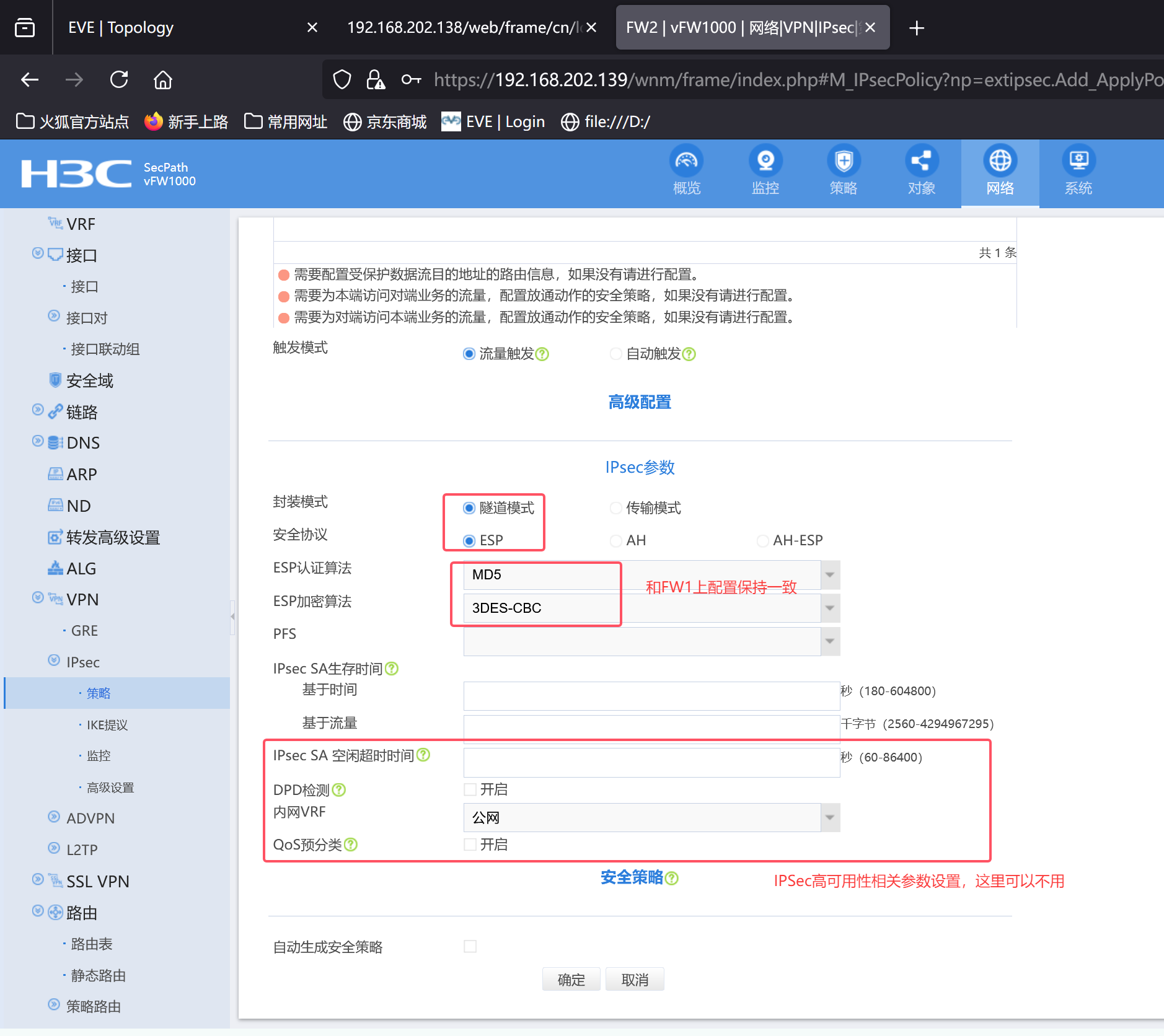Open 新手上路 Firefox bookmark
Screen dimensions: 1164x1036
point(187,121)
